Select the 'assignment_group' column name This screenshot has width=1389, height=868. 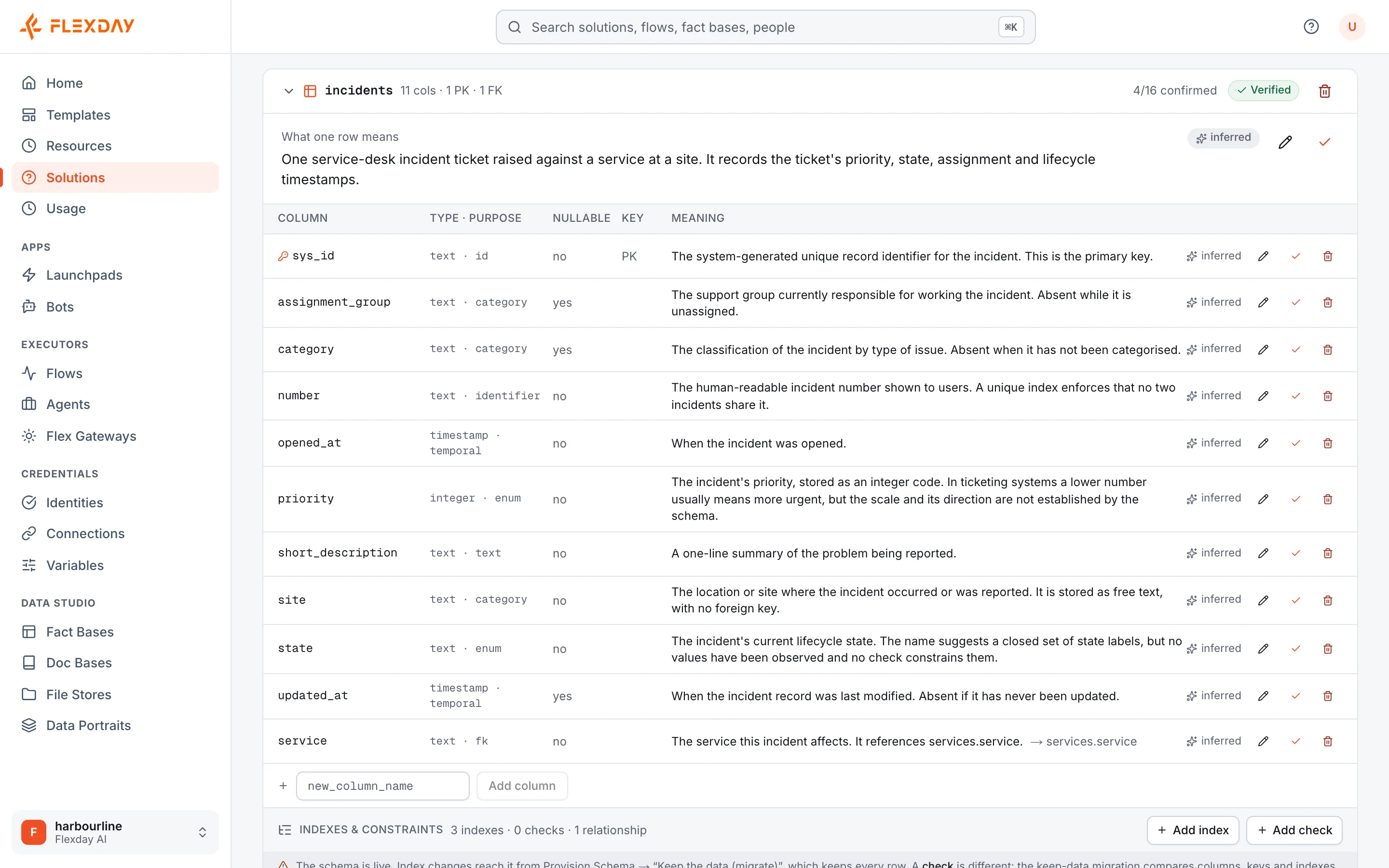click(x=334, y=302)
